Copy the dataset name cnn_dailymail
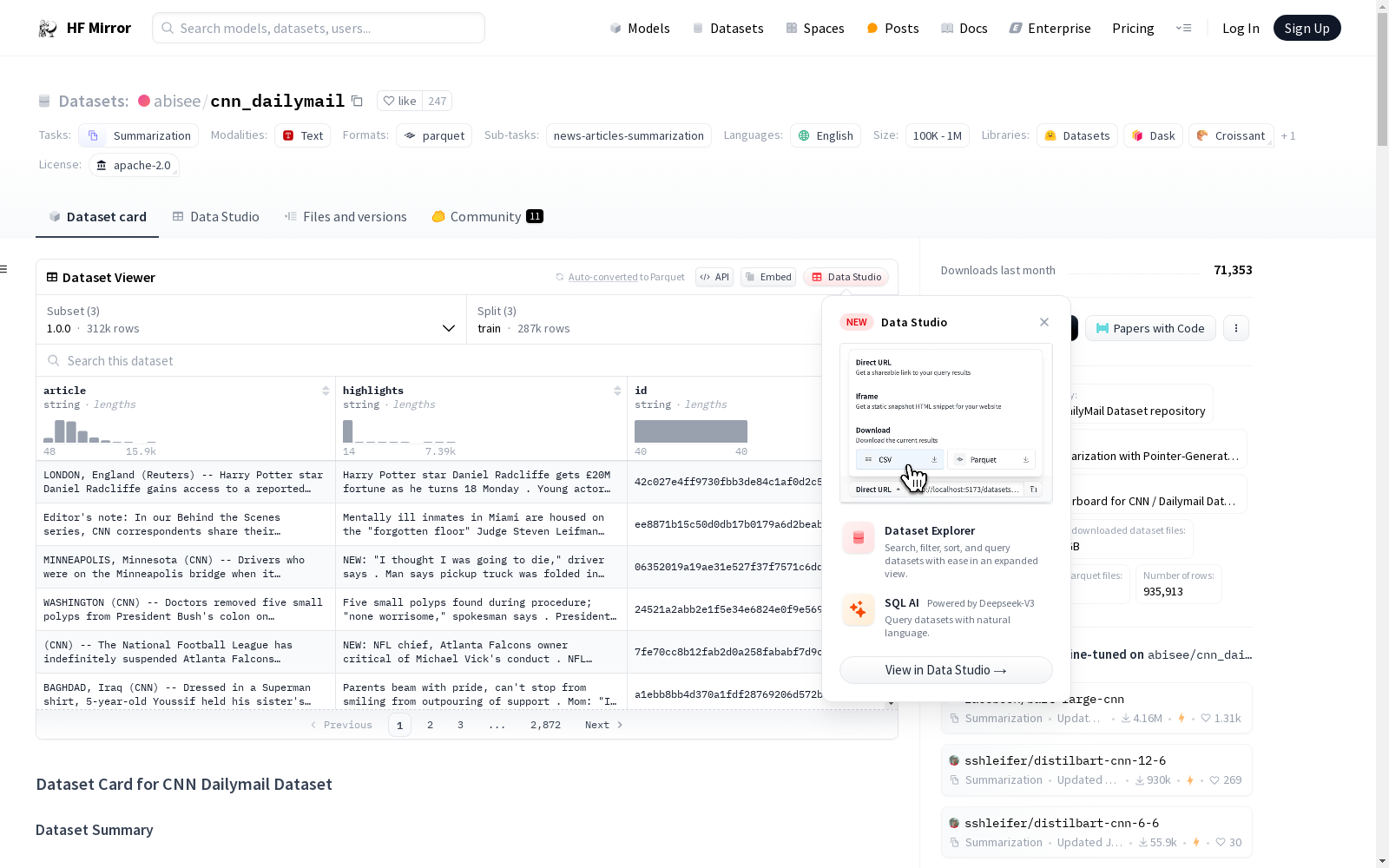 click(x=357, y=101)
